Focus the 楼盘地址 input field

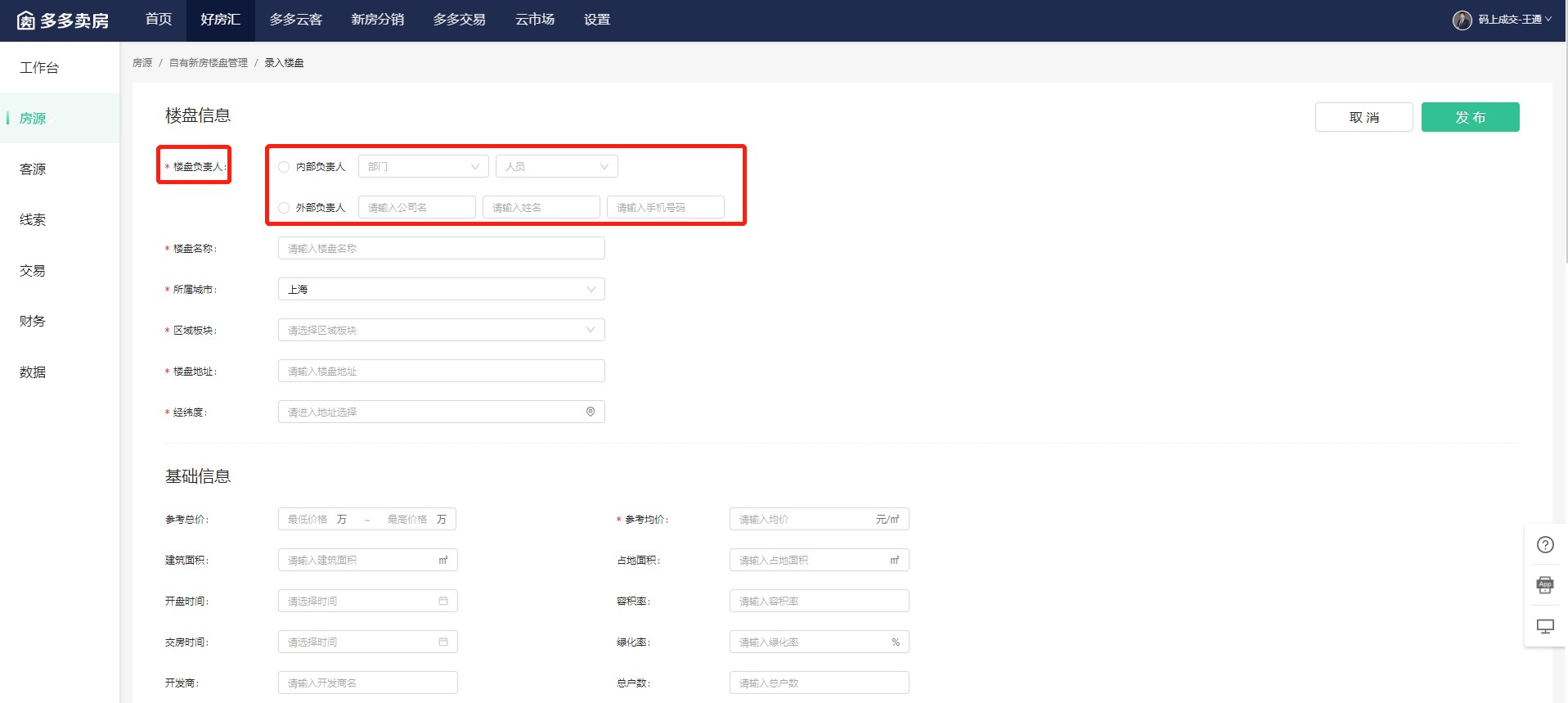[442, 371]
